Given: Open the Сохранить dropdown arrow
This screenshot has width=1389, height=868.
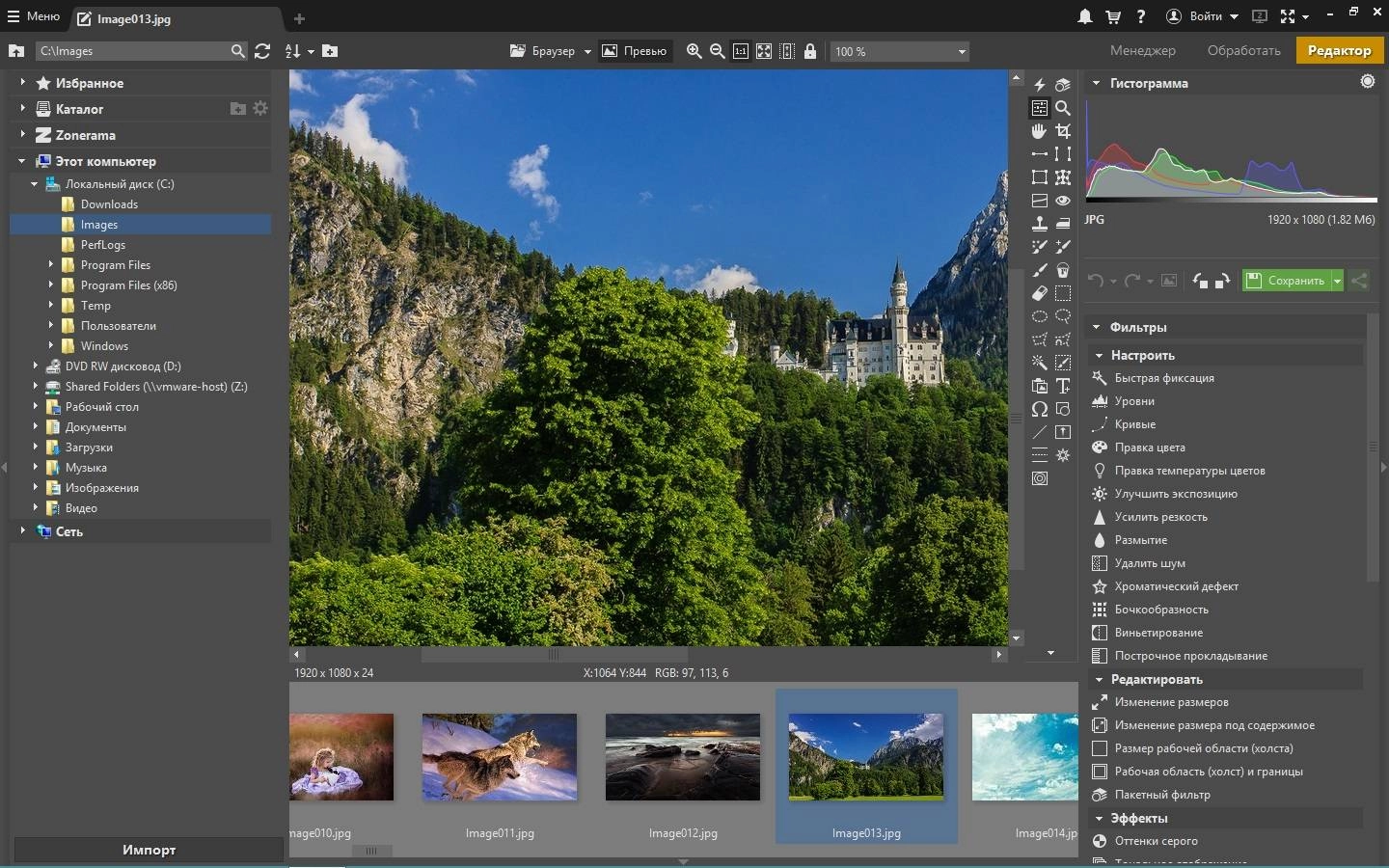Looking at the screenshot, I should pyautogui.click(x=1337, y=281).
